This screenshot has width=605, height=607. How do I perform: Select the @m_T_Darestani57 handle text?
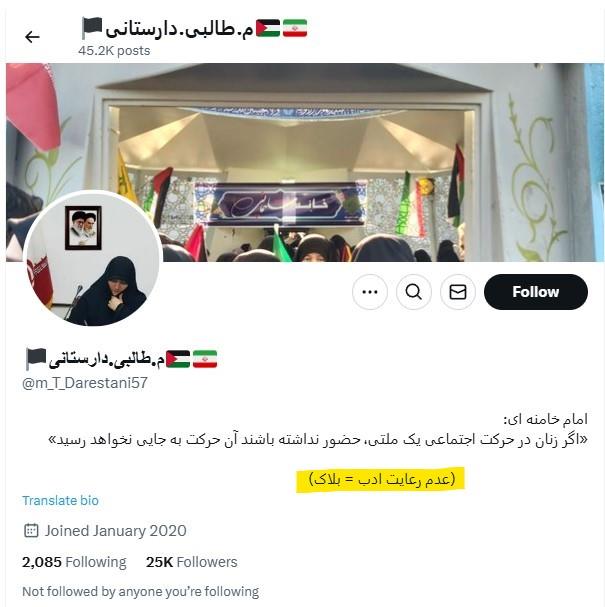[85, 383]
